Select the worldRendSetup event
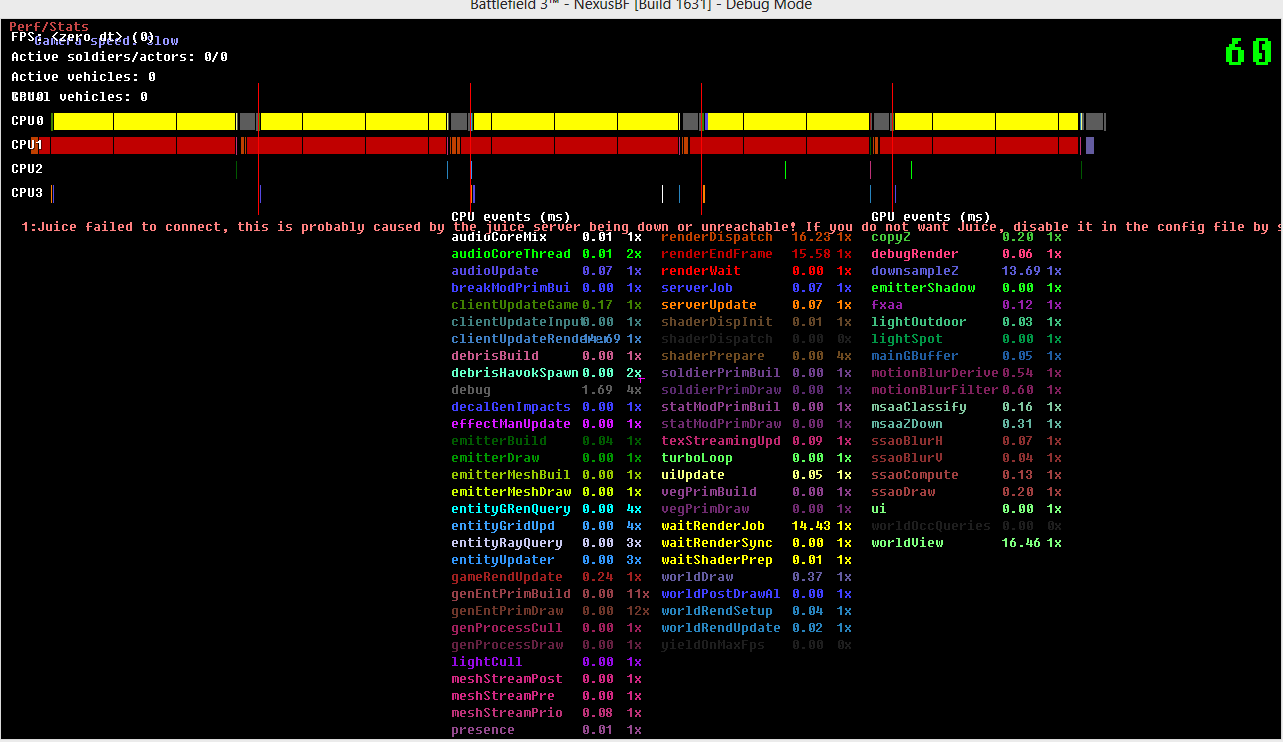This screenshot has width=1283, height=742. point(756,611)
